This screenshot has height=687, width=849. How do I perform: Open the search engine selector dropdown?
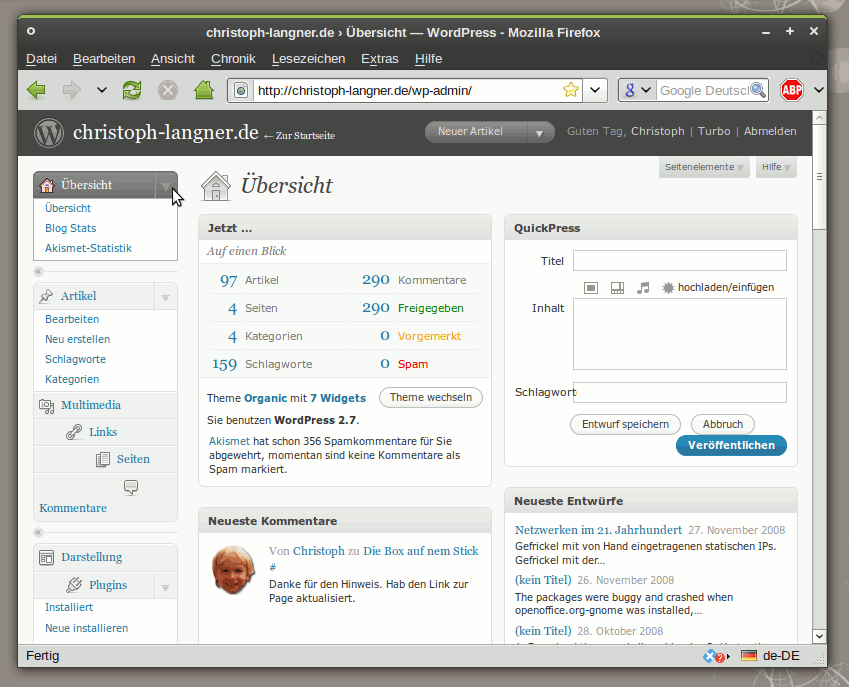[x=637, y=90]
